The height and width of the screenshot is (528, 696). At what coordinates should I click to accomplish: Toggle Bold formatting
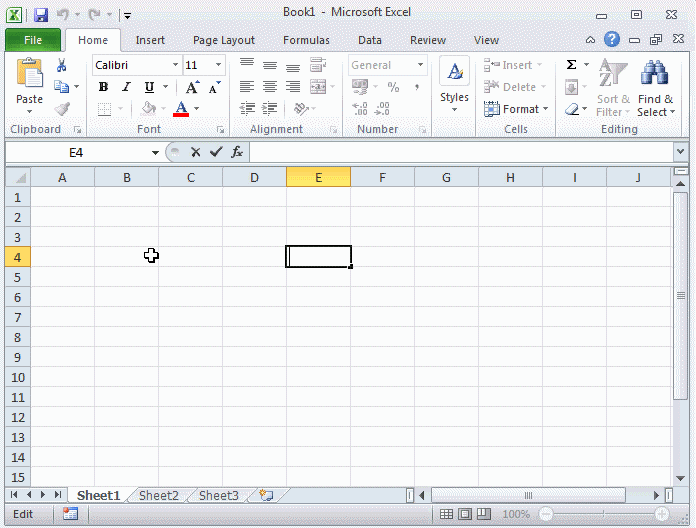103,87
